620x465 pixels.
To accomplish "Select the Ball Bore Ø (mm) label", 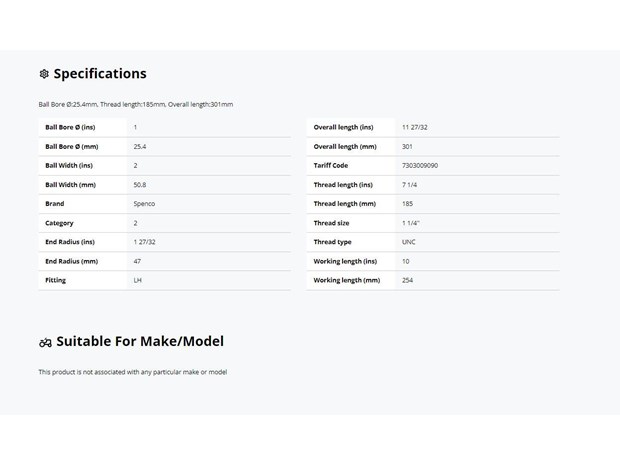I will tap(72, 146).
